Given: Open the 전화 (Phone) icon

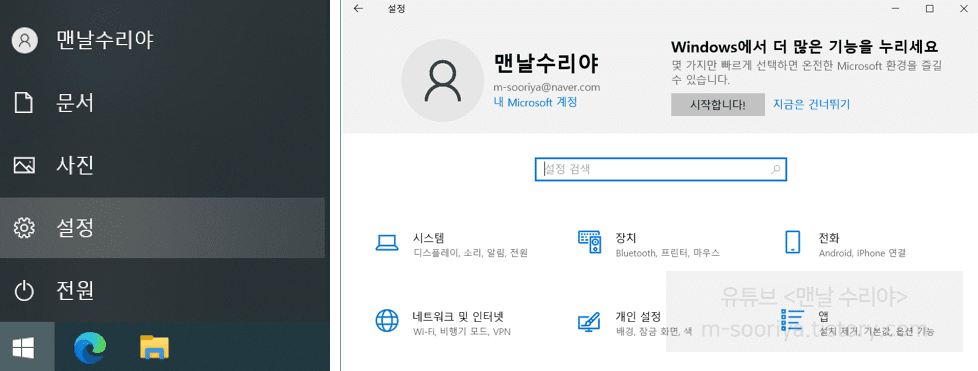Looking at the screenshot, I should tap(792, 242).
